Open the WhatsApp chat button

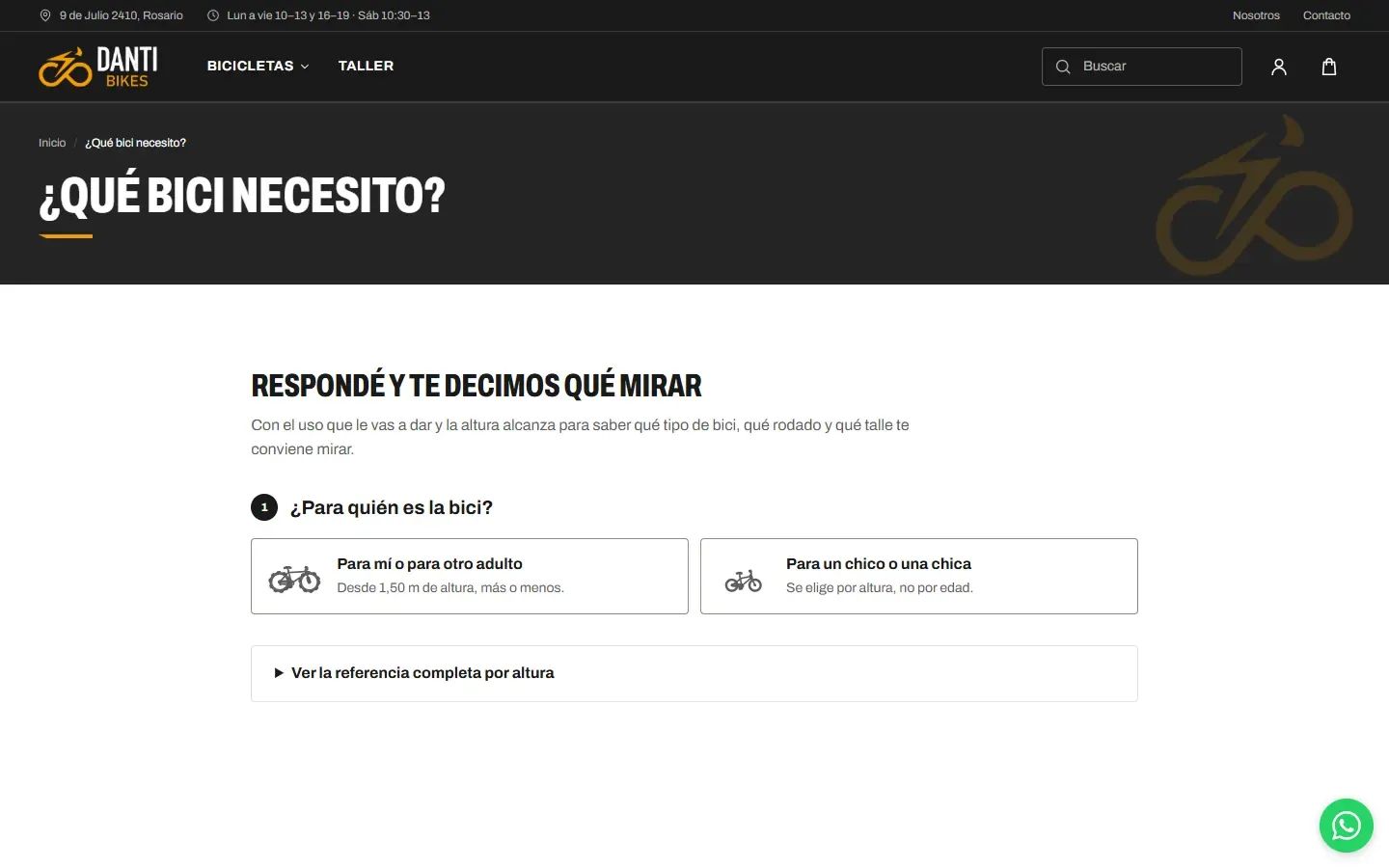[x=1347, y=826]
